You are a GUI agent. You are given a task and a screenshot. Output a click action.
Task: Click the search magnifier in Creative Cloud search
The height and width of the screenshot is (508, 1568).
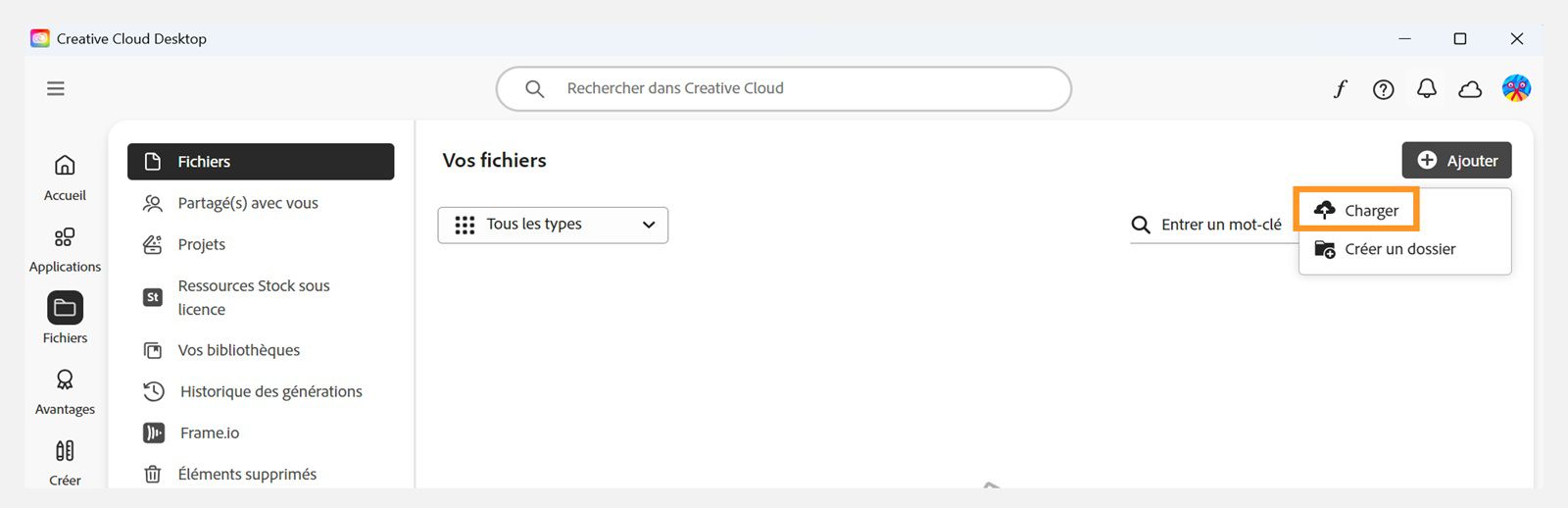click(534, 88)
